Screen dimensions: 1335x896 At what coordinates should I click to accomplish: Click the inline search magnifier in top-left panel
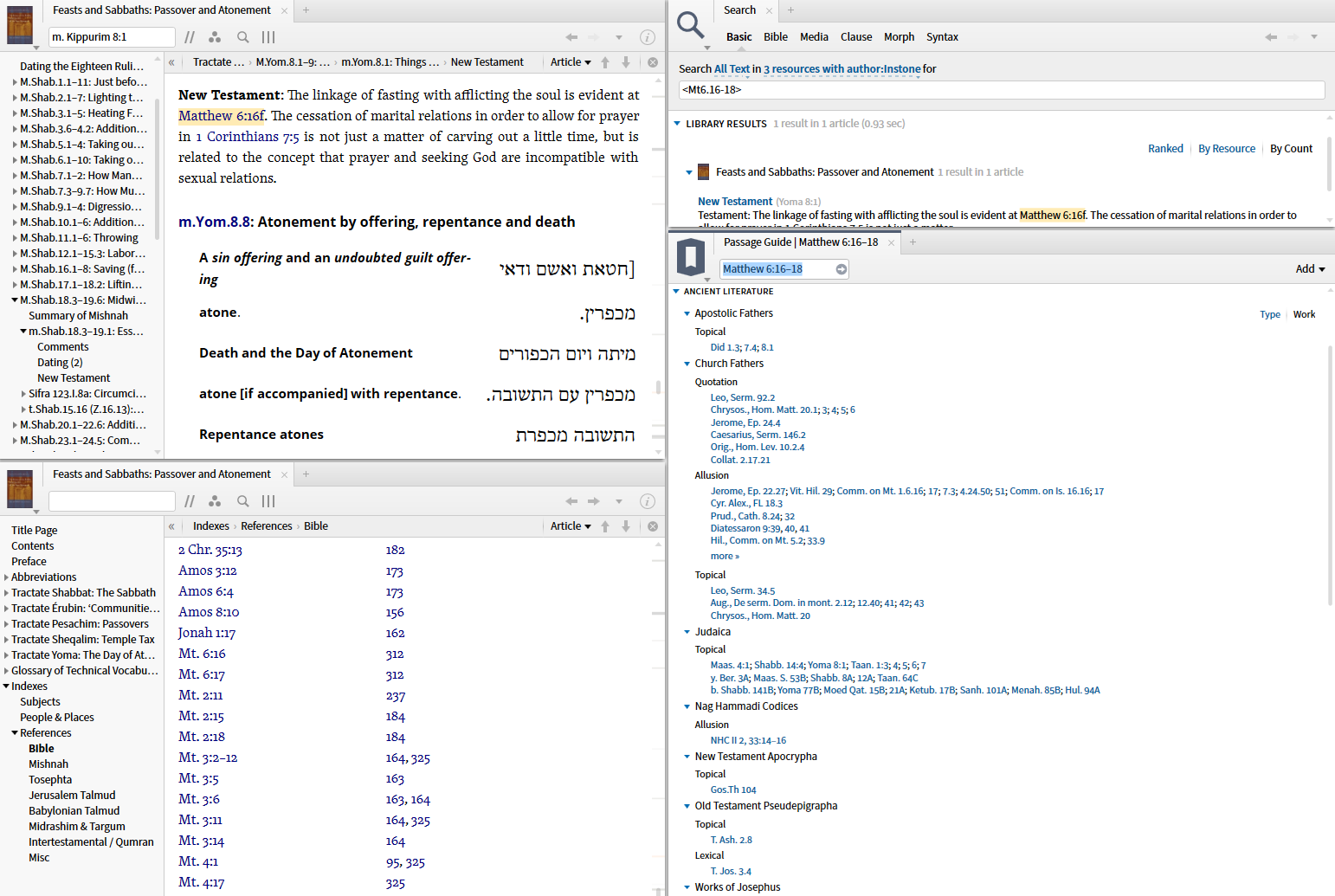pyautogui.click(x=243, y=37)
